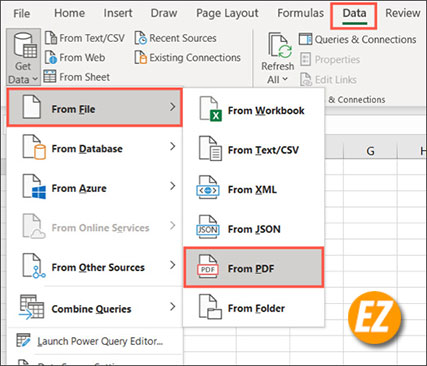Switch to the Review tab

[x=402, y=13]
